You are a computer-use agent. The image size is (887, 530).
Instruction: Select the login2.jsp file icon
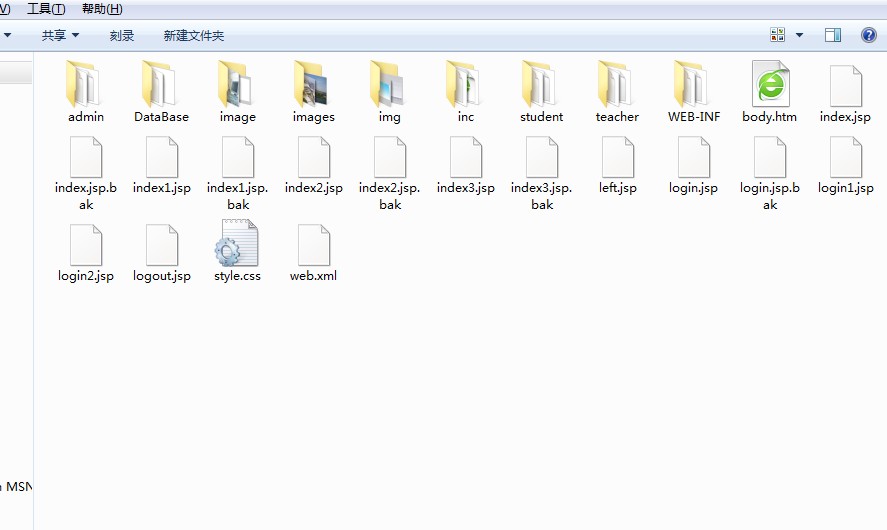pyautogui.click(x=86, y=245)
